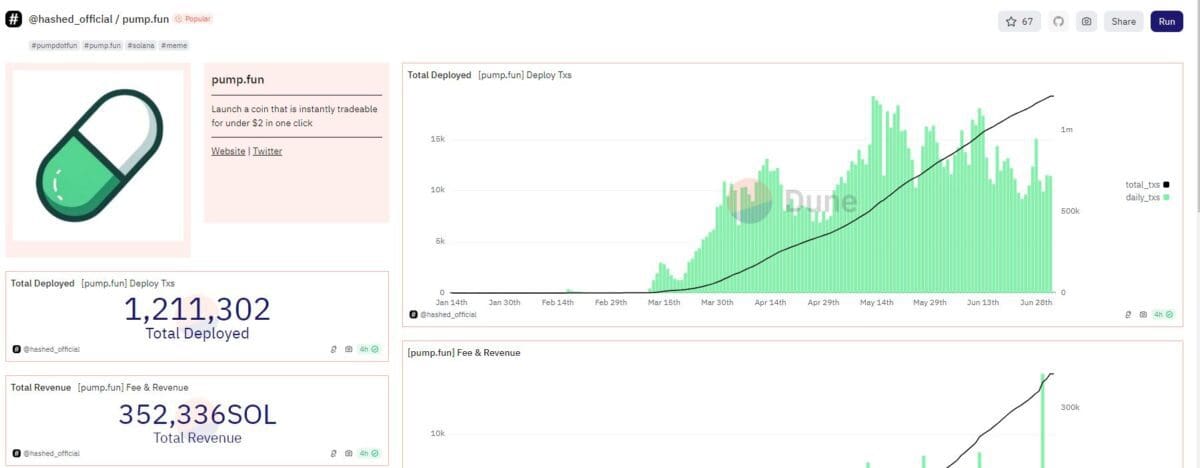The height and width of the screenshot is (468, 1200).
Task: Open [pump.fun] Deploy Txs query in counter widget
Action: (127, 283)
